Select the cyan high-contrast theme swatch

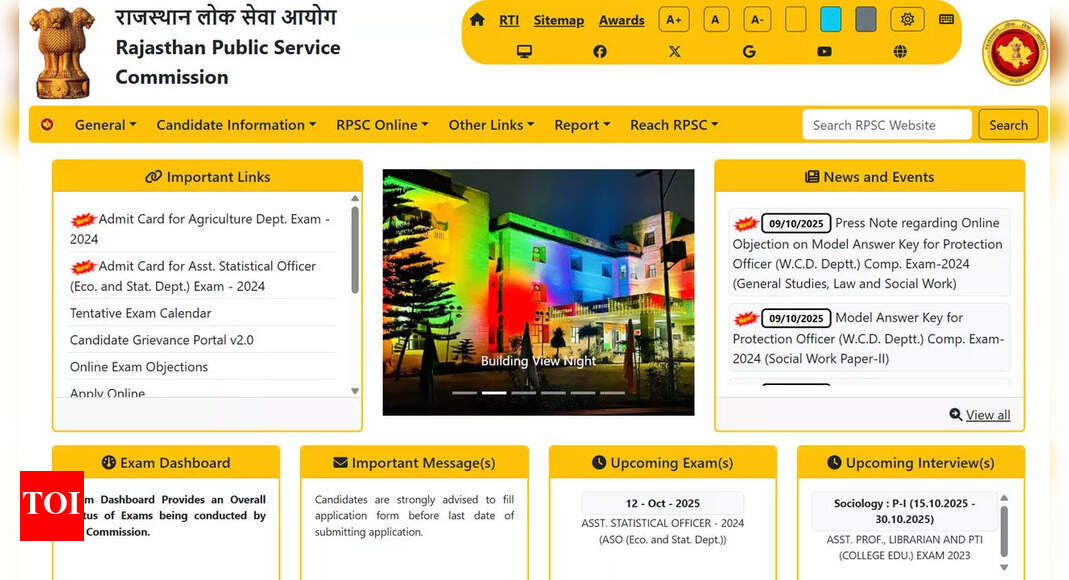click(x=831, y=18)
